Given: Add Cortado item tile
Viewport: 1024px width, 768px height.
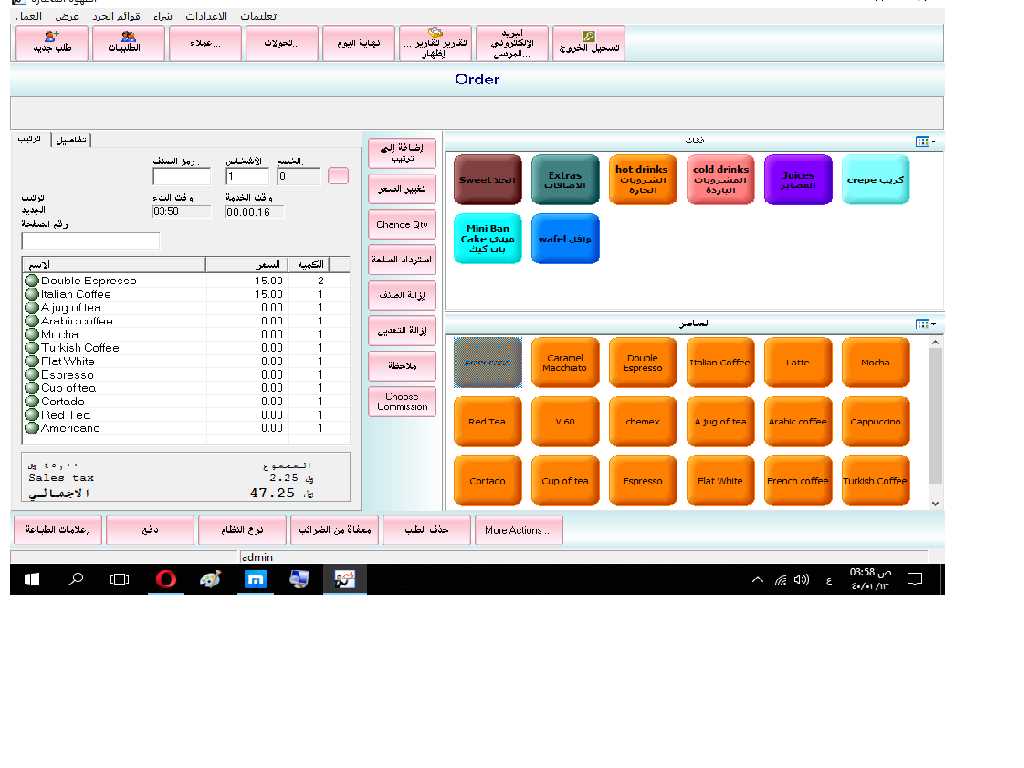Looking at the screenshot, I should click(x=487, y=481).
